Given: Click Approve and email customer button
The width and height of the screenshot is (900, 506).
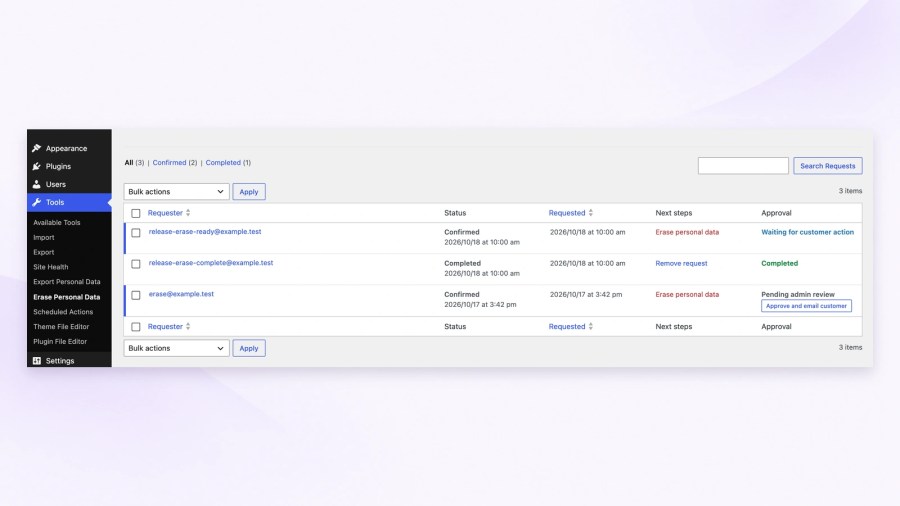Looking at the screenshot, I should click(806, 306).
